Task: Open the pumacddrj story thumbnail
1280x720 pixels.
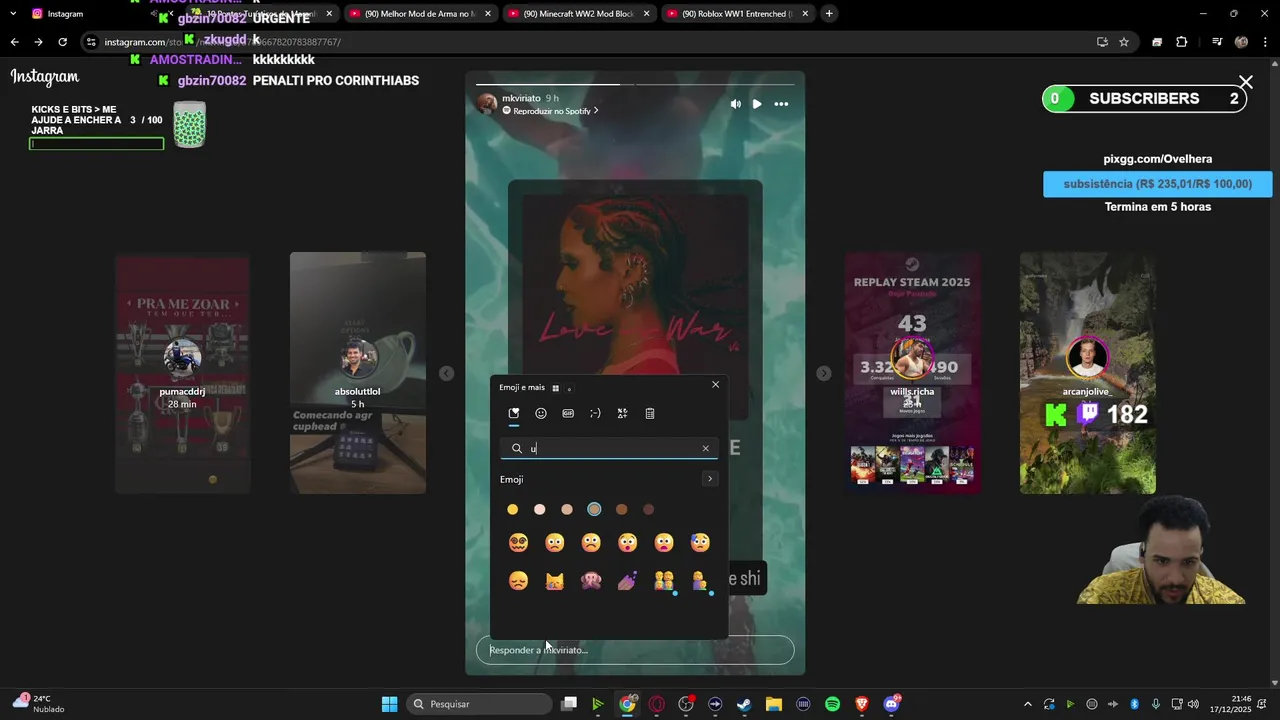Action: [182, 372]
